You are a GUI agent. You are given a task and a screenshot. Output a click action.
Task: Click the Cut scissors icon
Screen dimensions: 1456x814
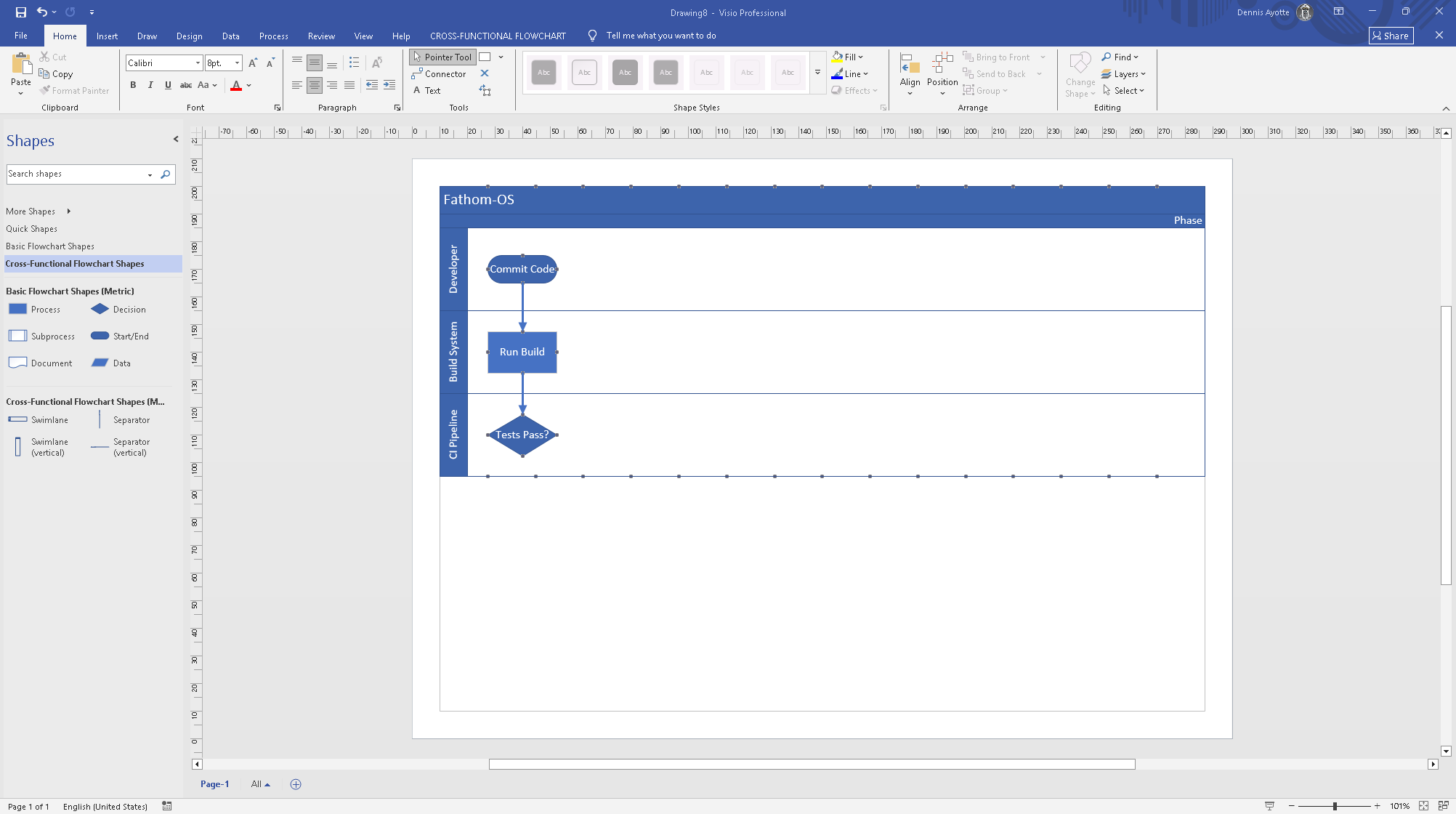(x=45, y=57)
